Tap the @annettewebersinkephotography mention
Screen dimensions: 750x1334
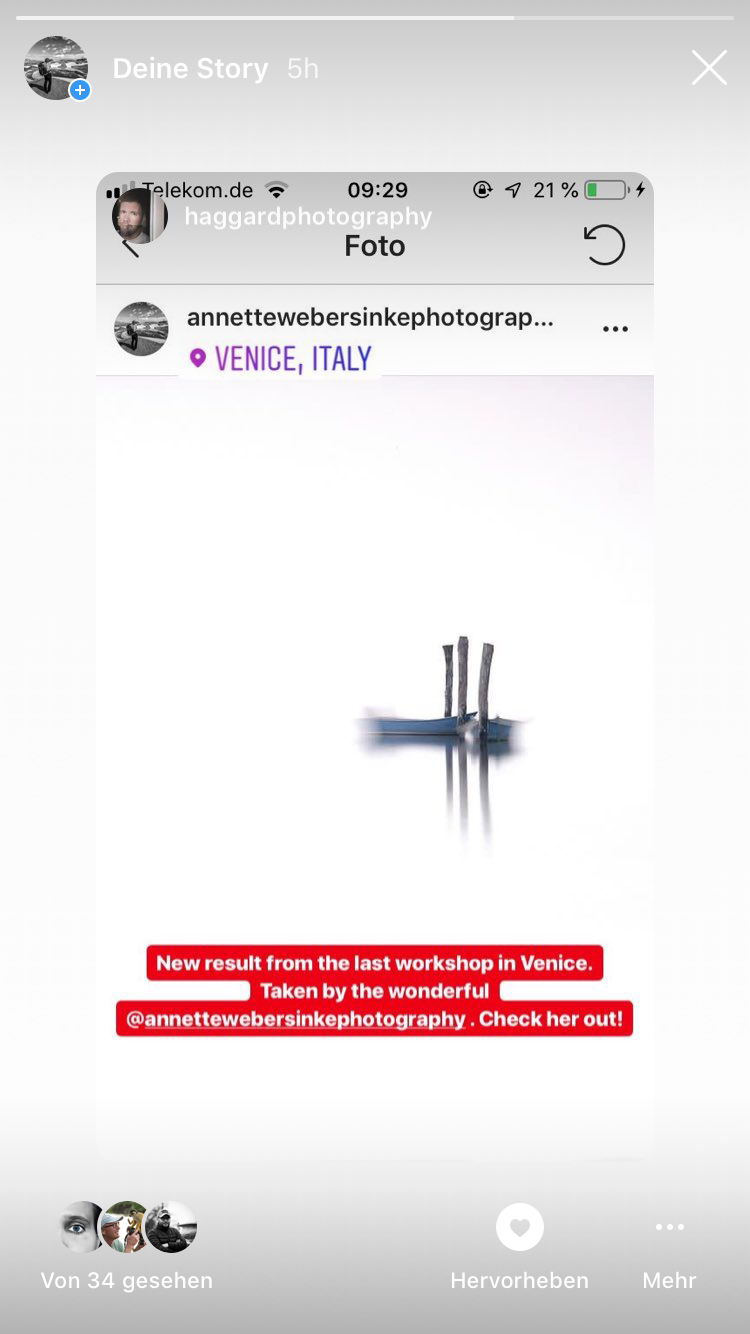[x=296, y=1019]
